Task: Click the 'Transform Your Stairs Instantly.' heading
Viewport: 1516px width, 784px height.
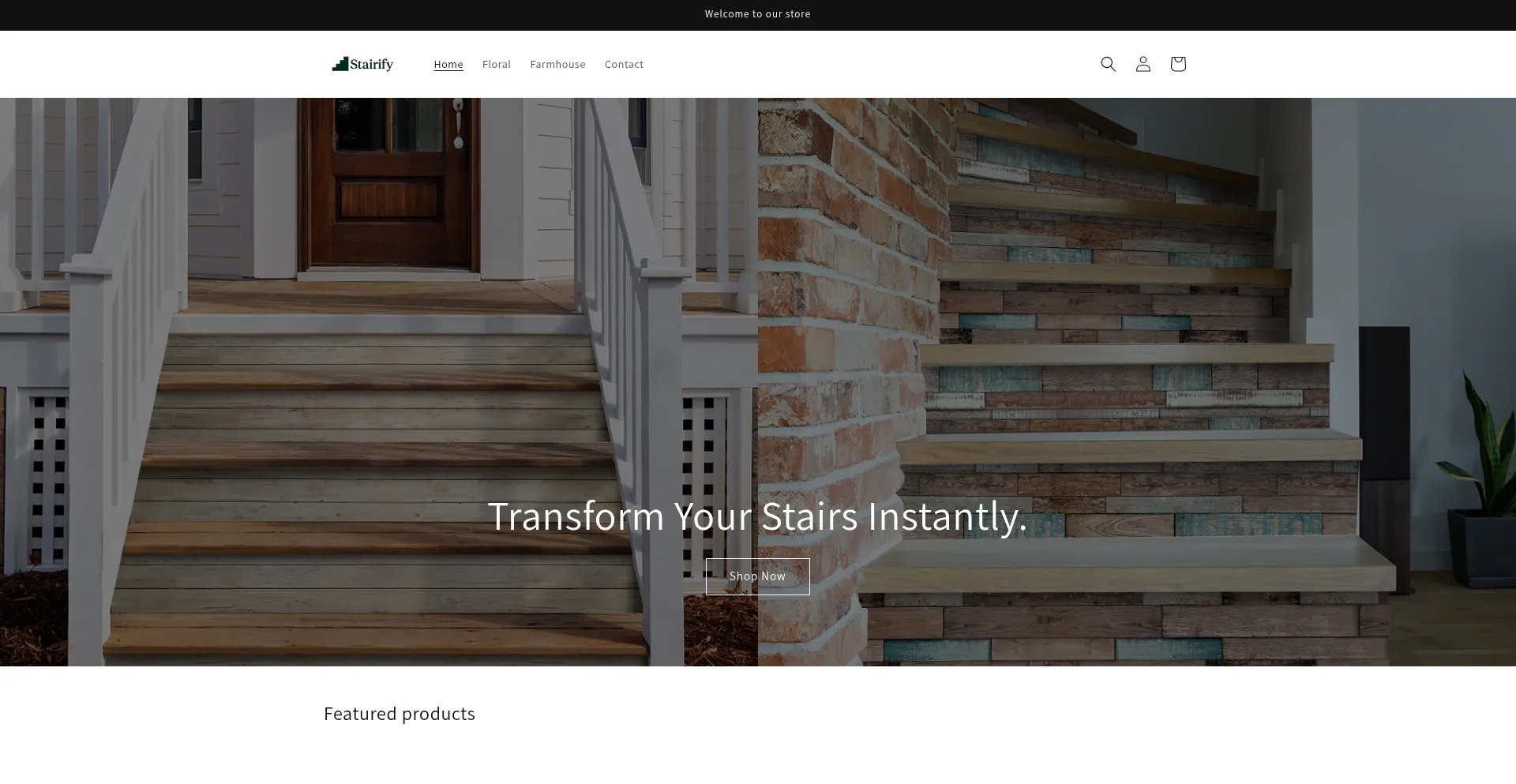Action: [x=757, y=516]
